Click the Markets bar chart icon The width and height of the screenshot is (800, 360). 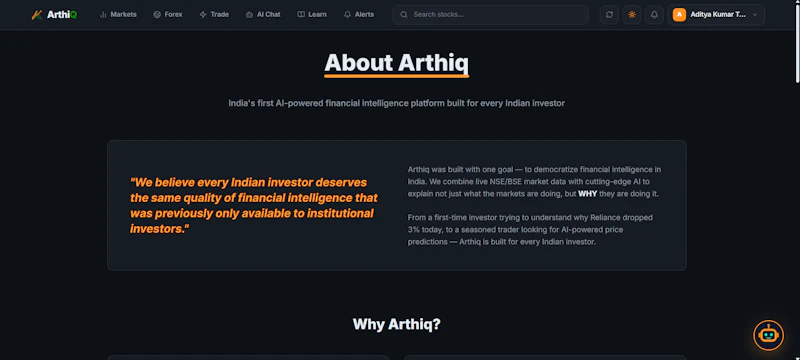pos(103,15)
